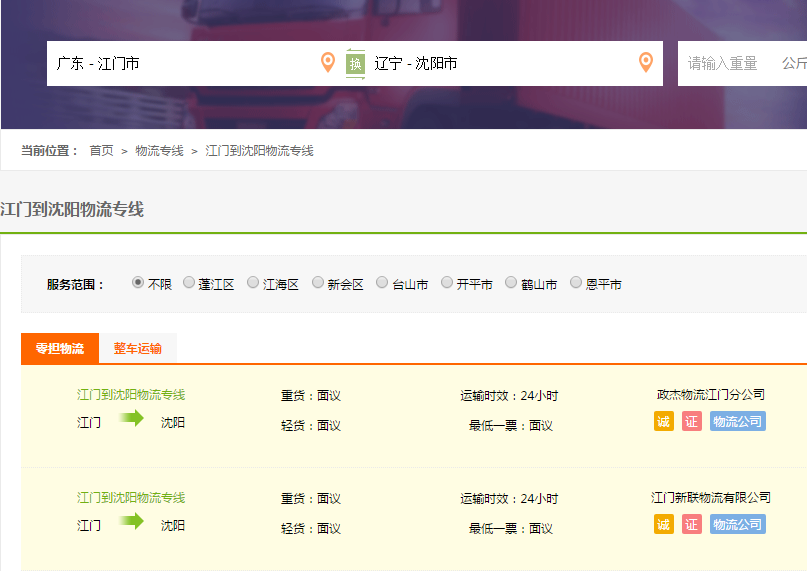Click origin field 广东 - 江门市
Screen dimensions: 807x571
pos(183,63)
